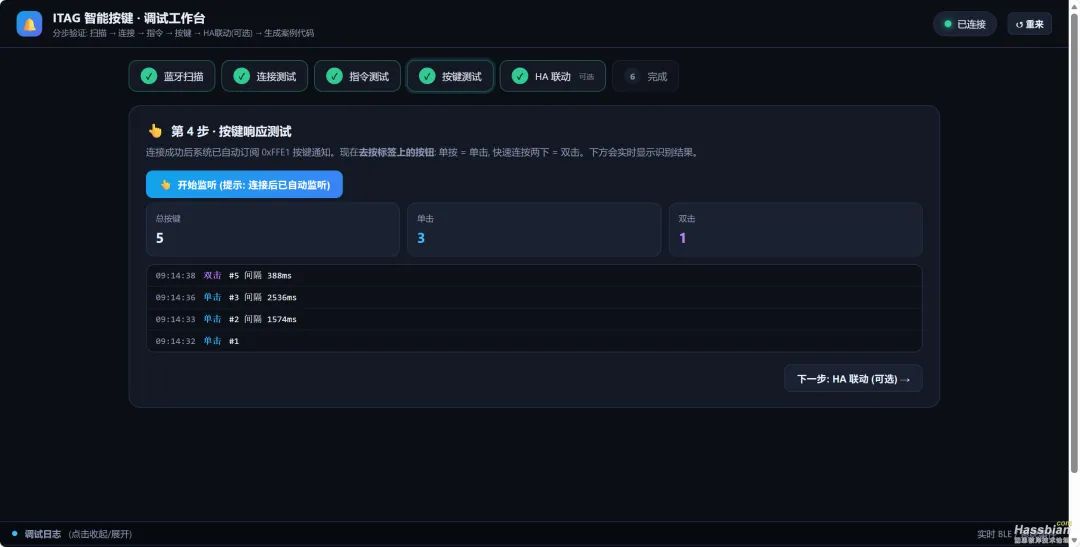Click the number 6 badge on 完成 step

tap(632, 76)
